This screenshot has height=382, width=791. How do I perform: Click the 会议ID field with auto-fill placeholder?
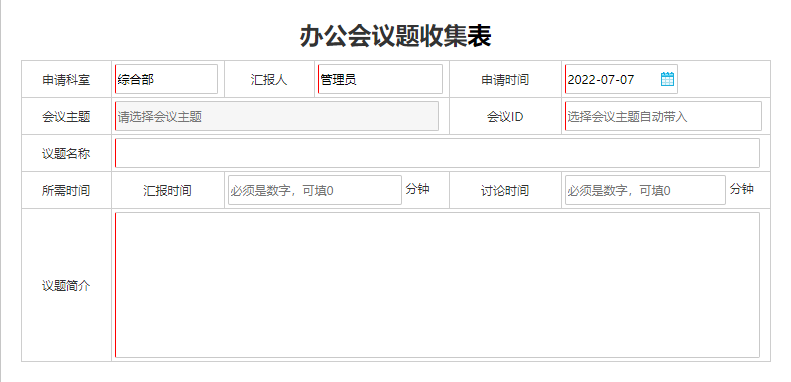(663, 116)
